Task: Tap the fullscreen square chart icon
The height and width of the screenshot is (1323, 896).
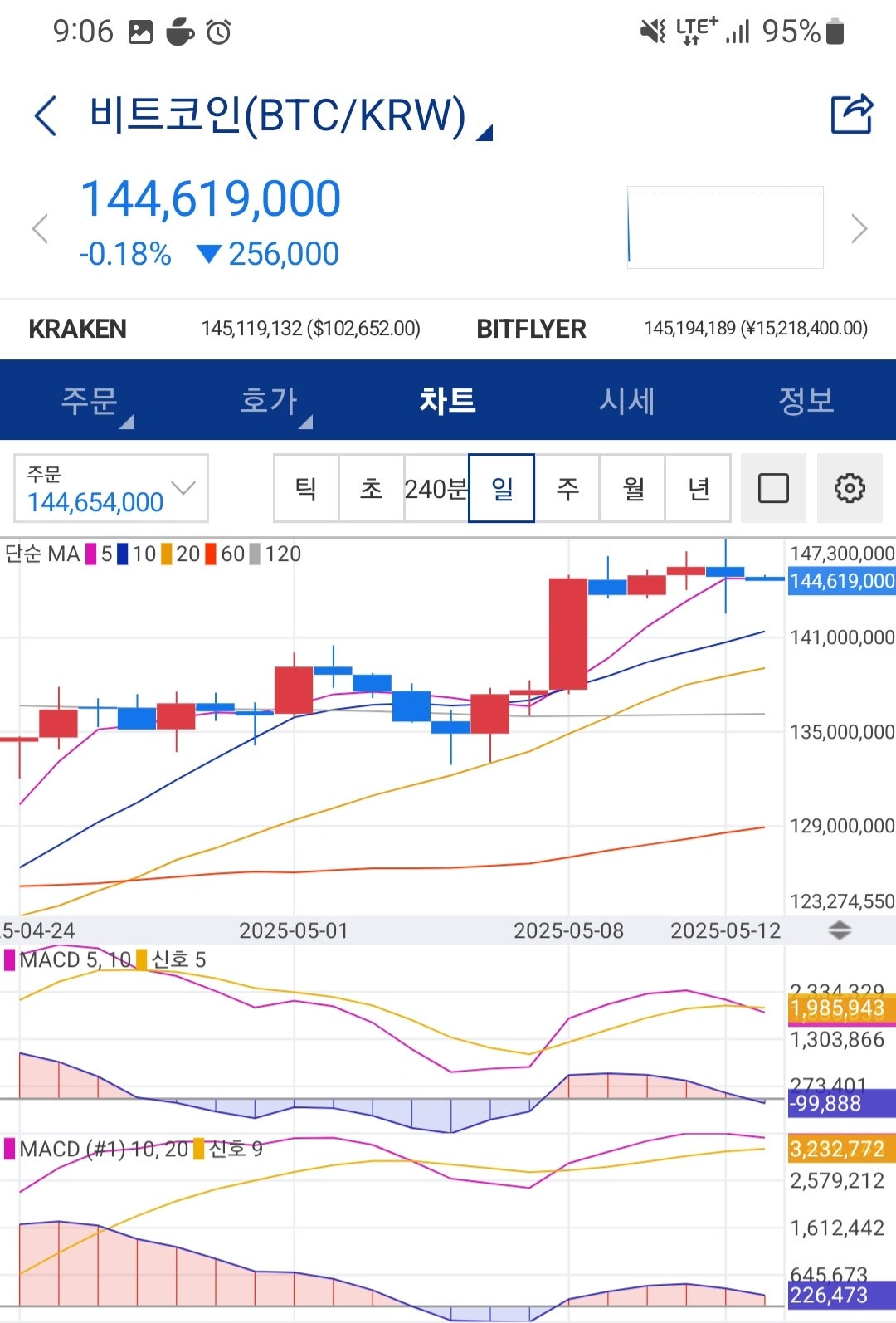Action: (x=773, y=488)
